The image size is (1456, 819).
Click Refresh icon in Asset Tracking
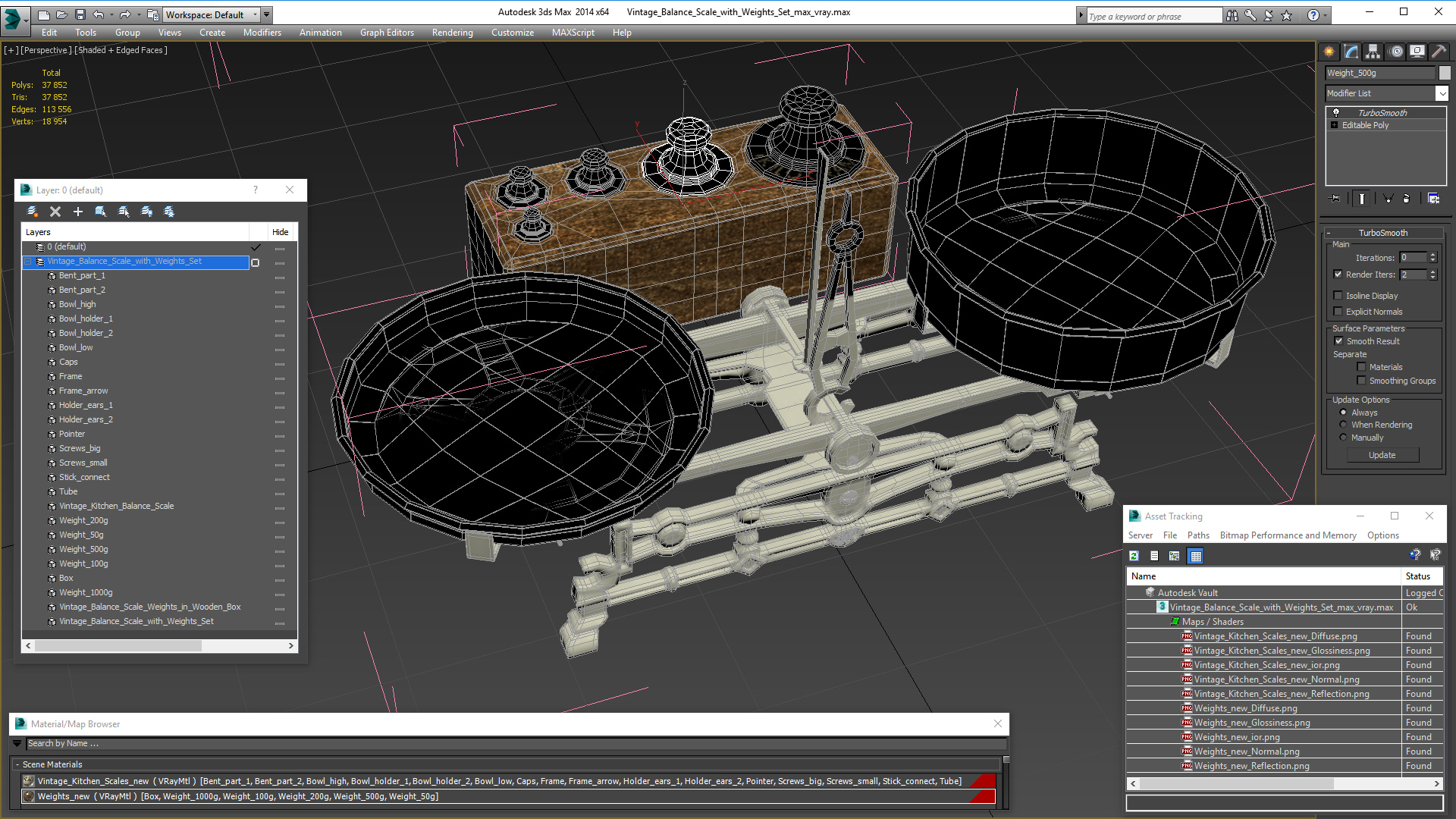click(x=1134, y=556)
